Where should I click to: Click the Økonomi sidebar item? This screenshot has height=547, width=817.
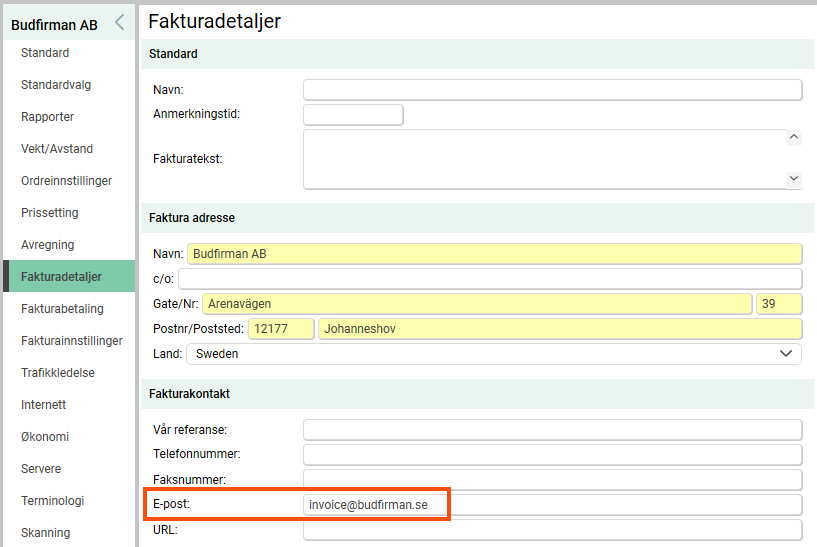pyautogui.click(x=45, y=437)
